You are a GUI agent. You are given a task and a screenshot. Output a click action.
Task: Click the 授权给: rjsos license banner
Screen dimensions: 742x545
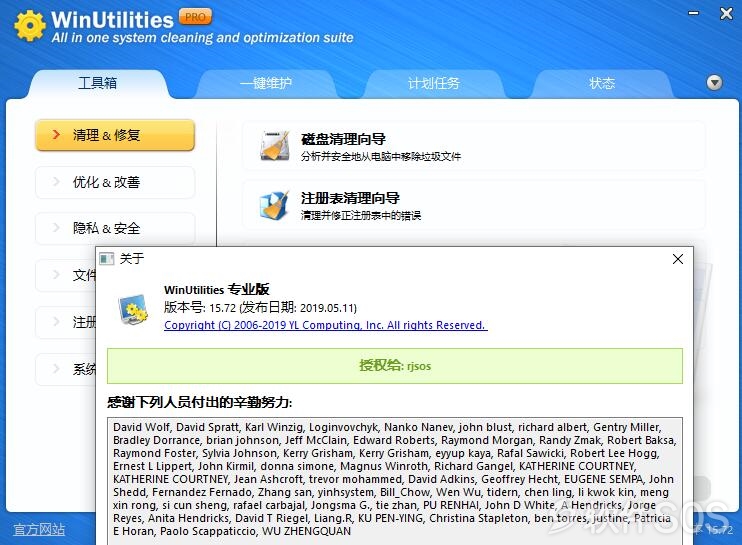(395, 366)
